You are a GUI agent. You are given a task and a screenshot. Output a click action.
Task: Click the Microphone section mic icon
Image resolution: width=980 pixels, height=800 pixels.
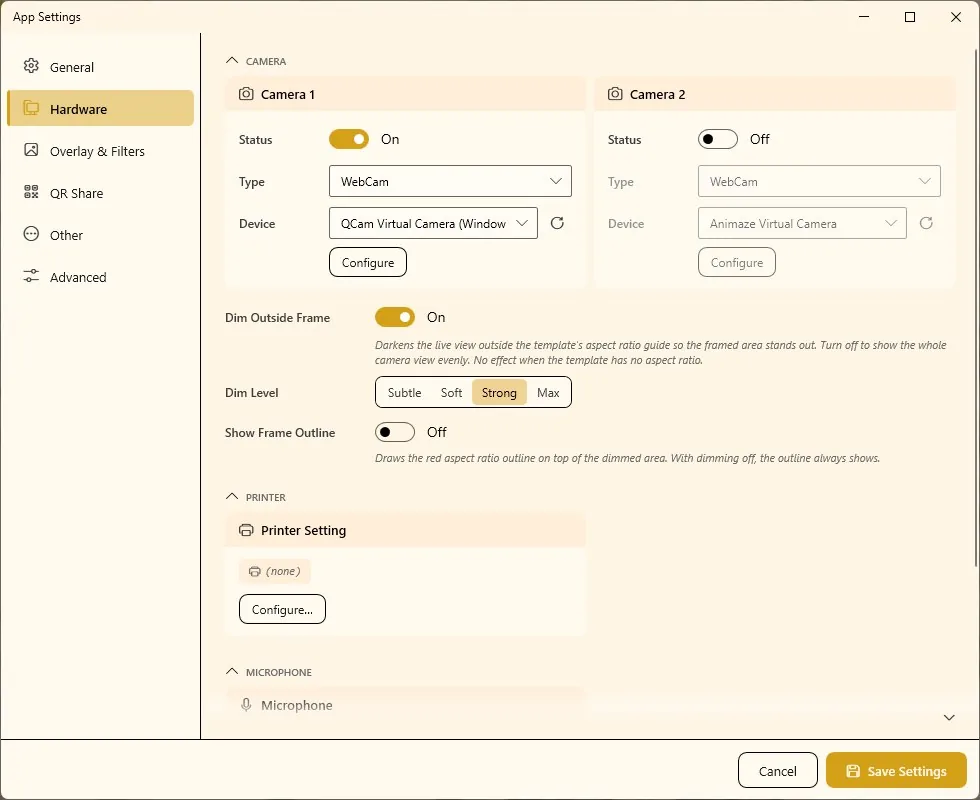pyautogui.click(x=246, y=705)
